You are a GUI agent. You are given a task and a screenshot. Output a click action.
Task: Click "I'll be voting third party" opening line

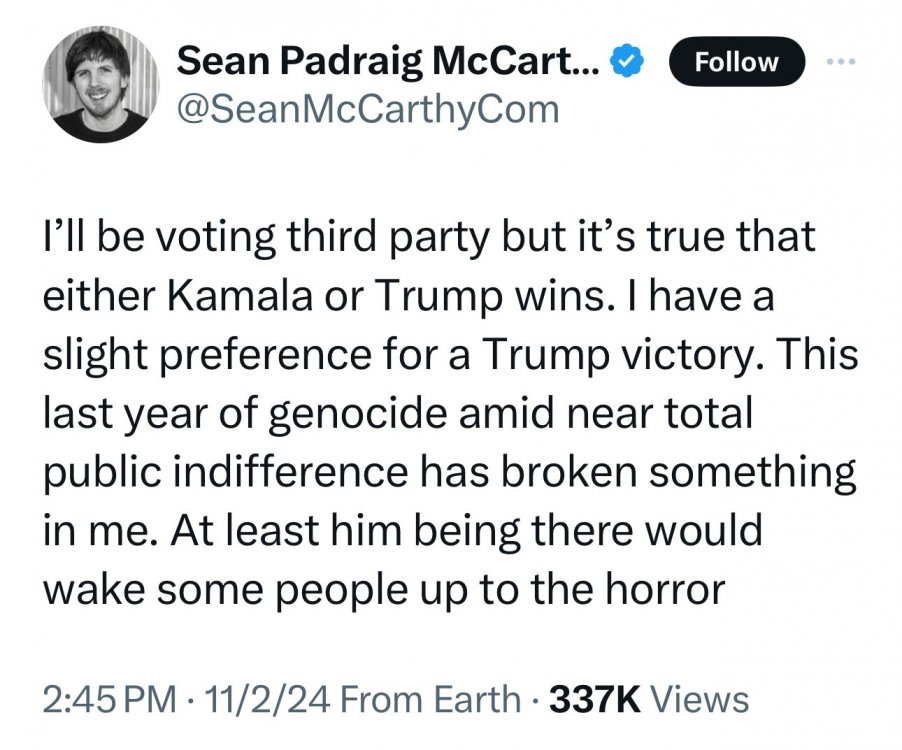[x=234, y=238]
